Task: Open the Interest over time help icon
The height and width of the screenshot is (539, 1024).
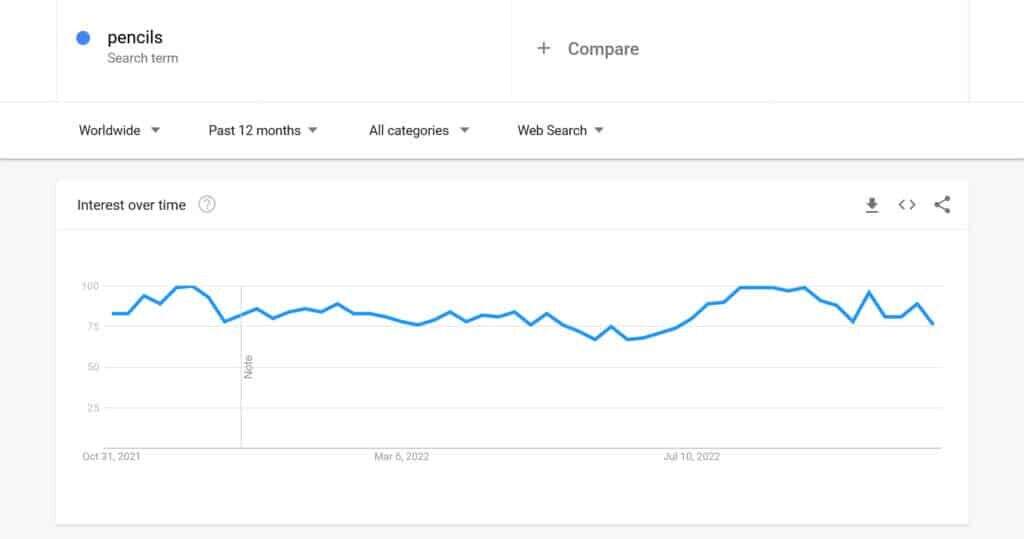Action: (207, 205)
